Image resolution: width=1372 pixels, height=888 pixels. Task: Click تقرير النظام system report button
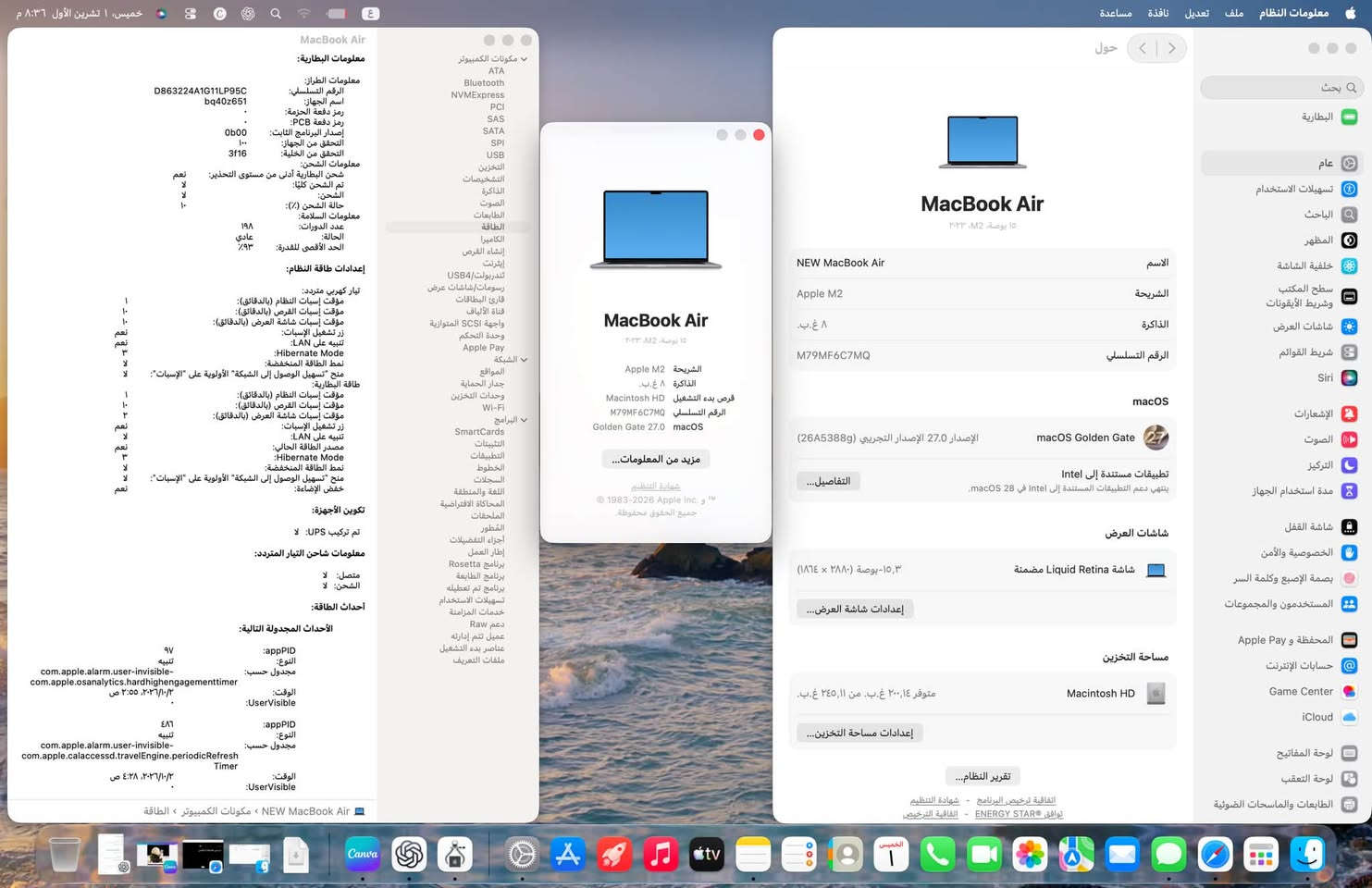[x=983, y=776]
